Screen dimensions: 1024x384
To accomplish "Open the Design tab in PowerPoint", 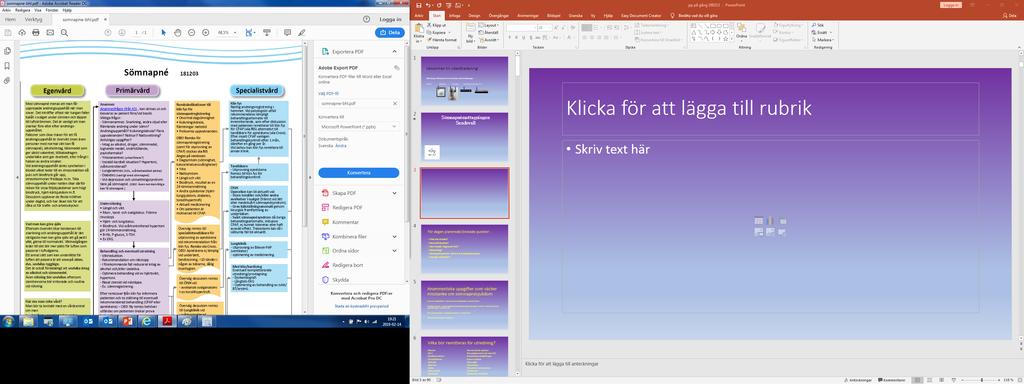I will [474, 15].
